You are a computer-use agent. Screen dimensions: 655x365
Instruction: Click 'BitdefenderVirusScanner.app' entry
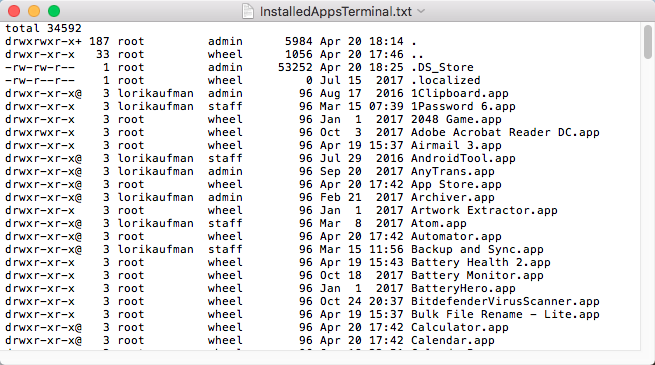click(505, 301)
